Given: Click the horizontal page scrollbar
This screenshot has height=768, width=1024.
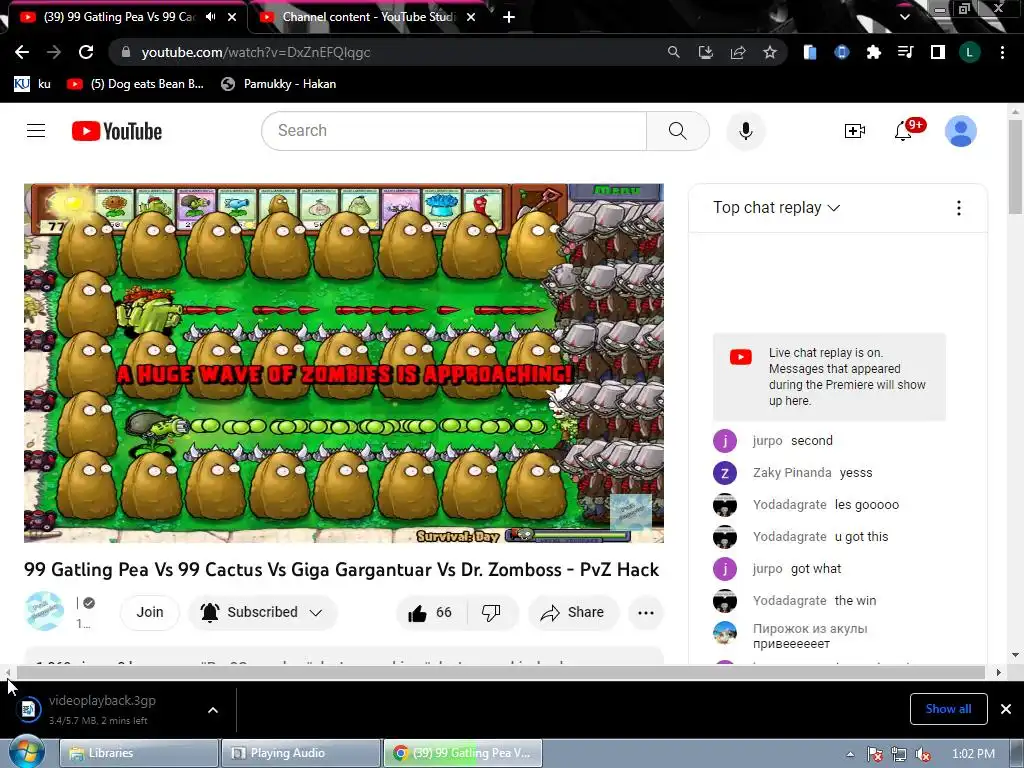Looking at the screenshot, I should pos(501,672).
